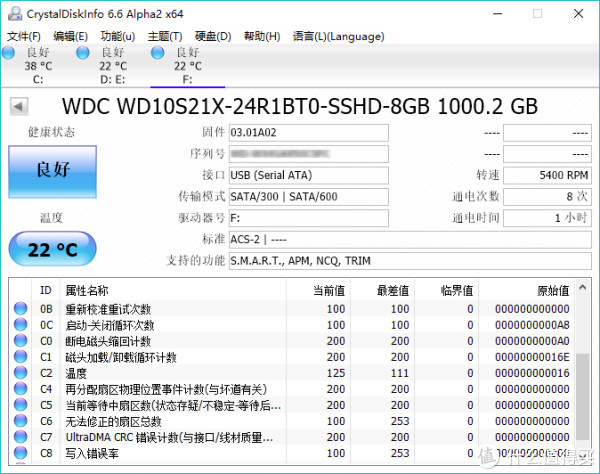Open the 语言(L)(Language) menu
This screenshot has width=600, height=474.
pos(338,36)
